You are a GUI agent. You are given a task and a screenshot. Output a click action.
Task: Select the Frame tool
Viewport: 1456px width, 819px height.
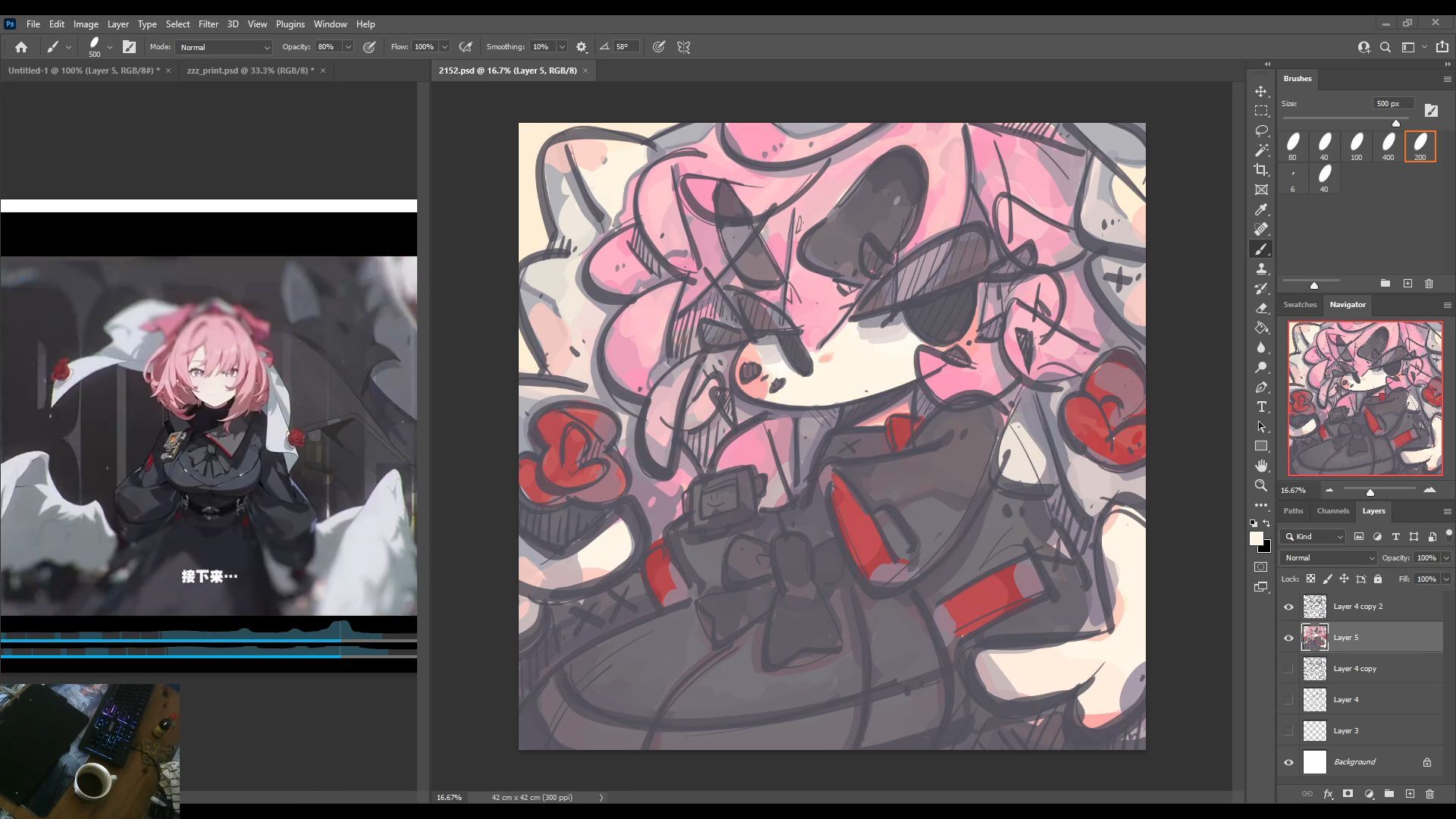[x=1261, y=190]
